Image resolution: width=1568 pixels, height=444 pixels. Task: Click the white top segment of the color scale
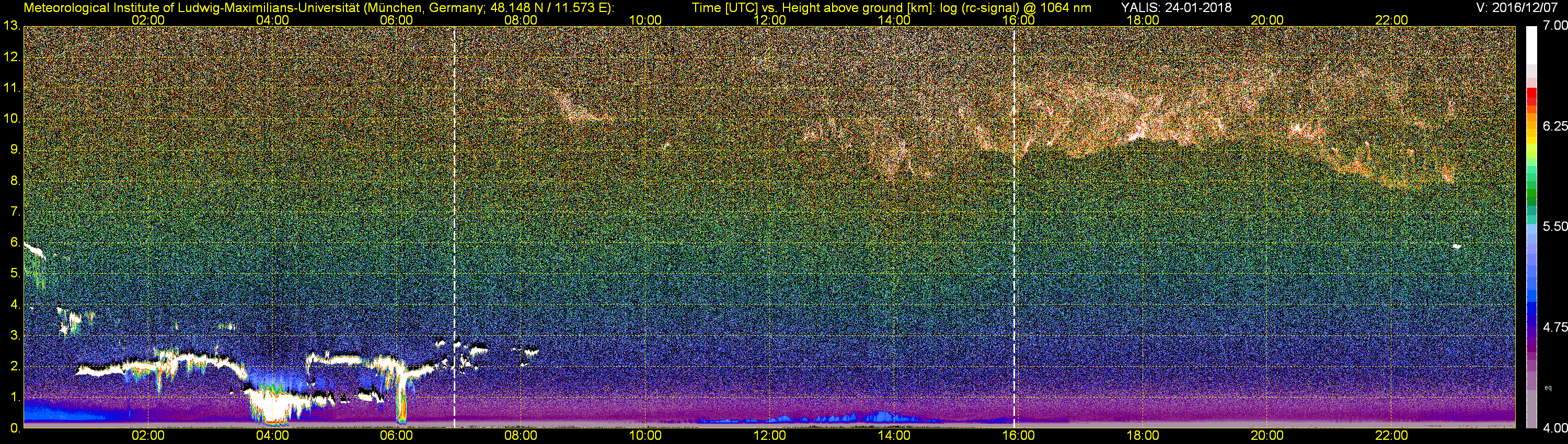click(1531, 45)
